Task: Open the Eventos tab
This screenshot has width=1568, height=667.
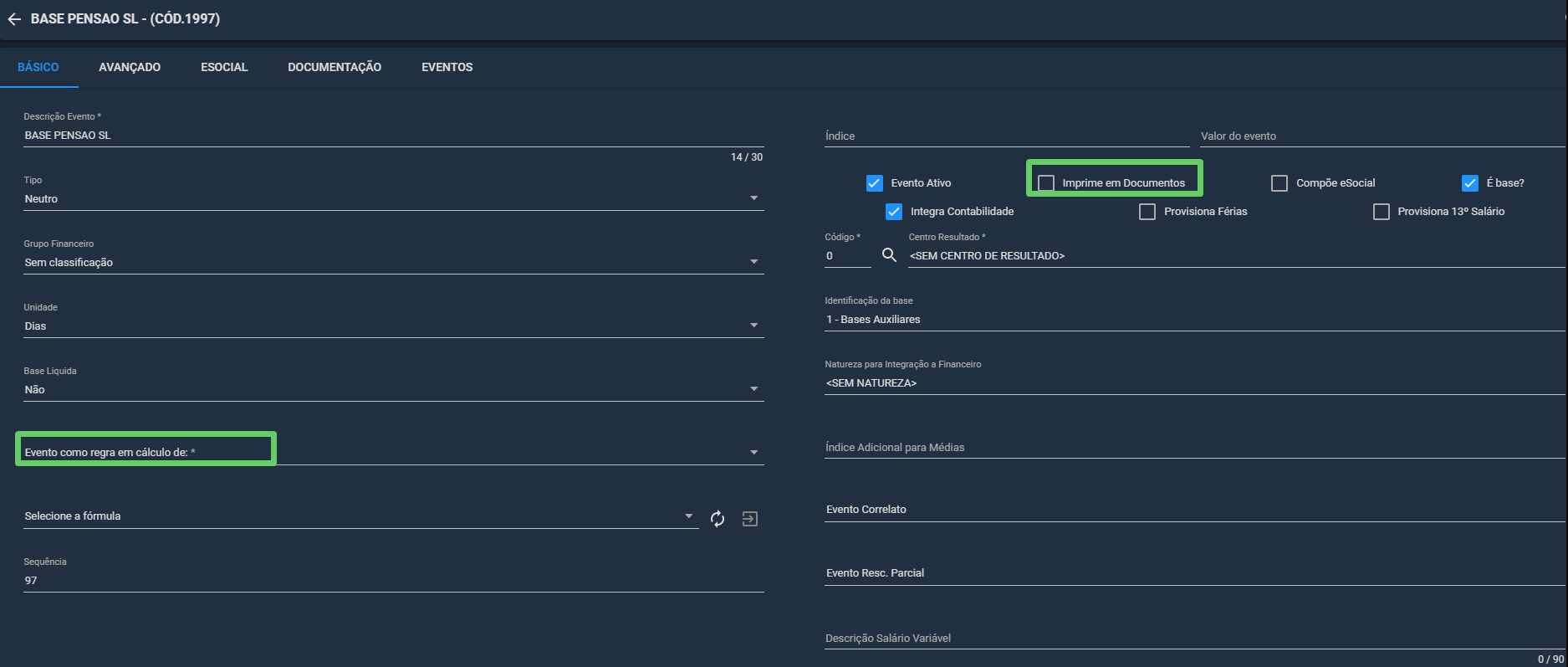Action: (x=447, y=67)
